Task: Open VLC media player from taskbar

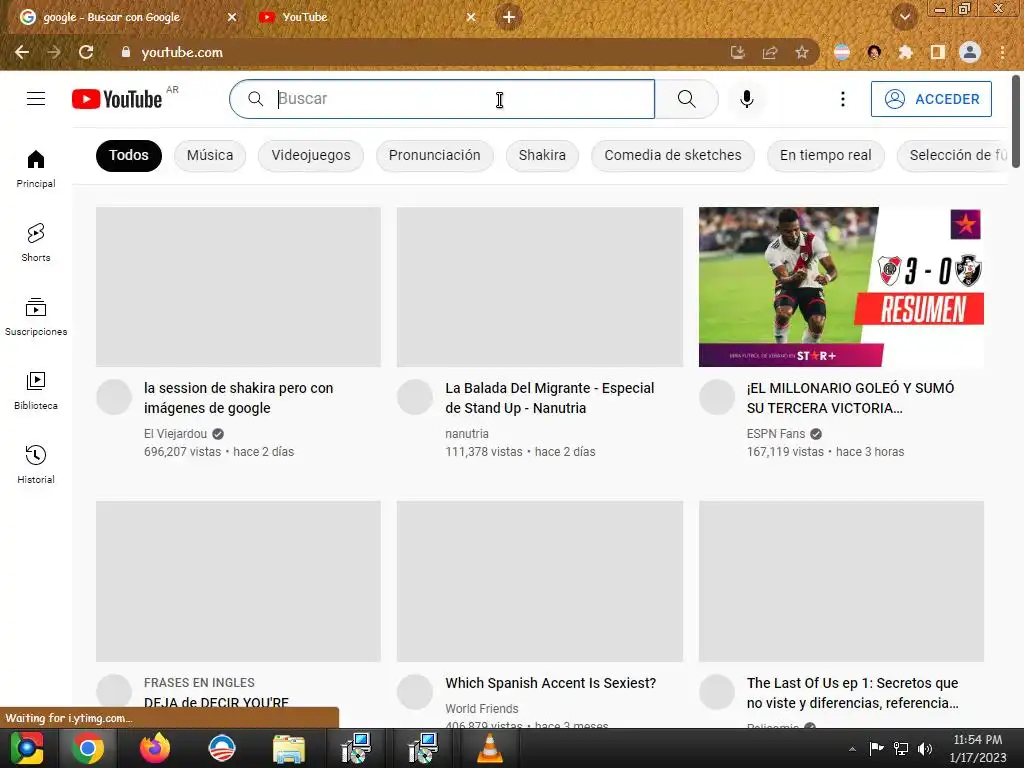Action: 490,748
